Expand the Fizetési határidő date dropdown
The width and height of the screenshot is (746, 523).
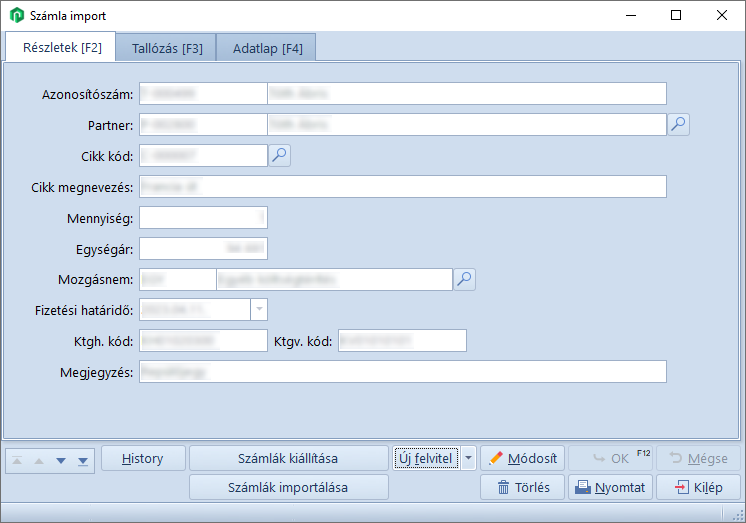point(258,310)
